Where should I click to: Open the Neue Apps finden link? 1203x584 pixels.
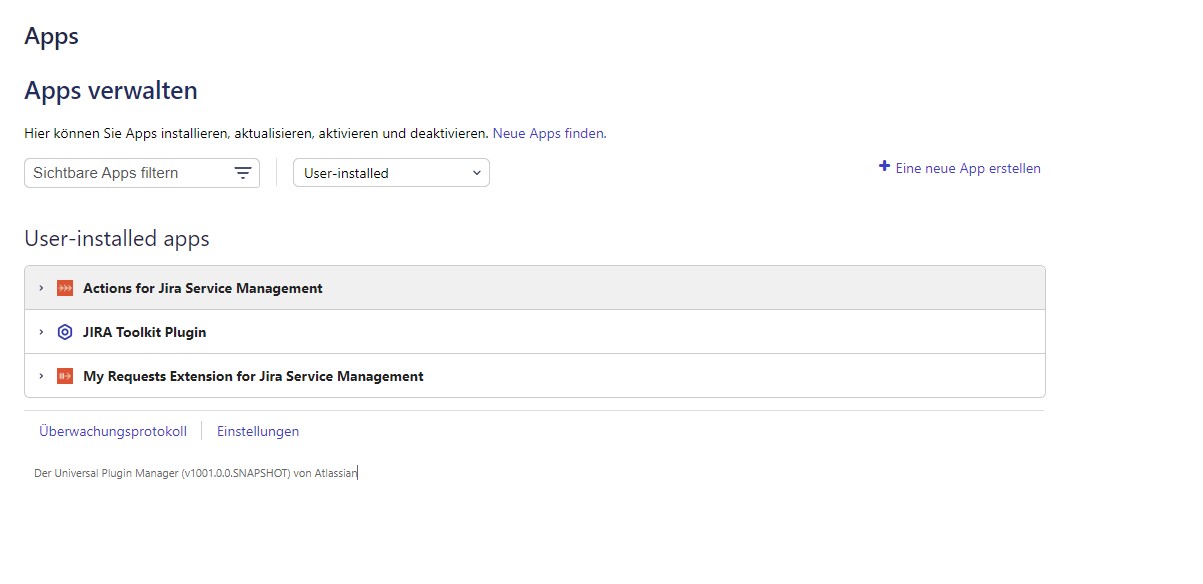(548, 133)
